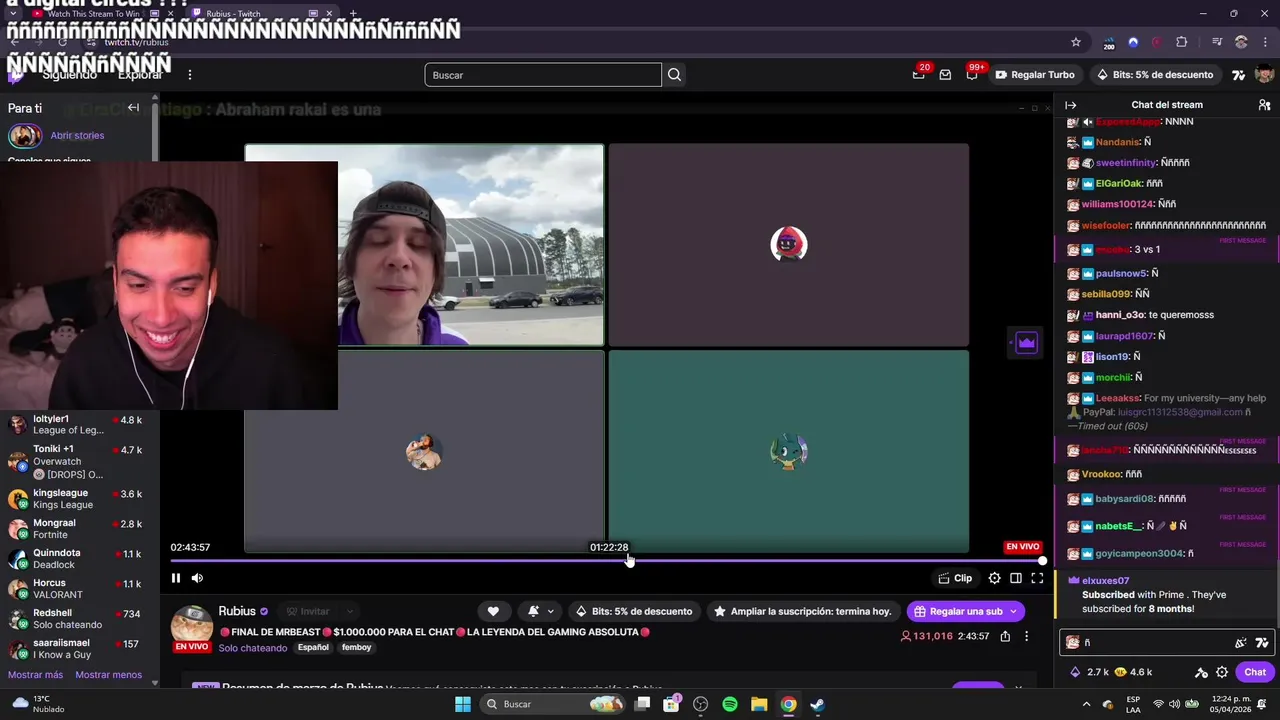
Task: Mute the stream volume
Action: [197, 578]
